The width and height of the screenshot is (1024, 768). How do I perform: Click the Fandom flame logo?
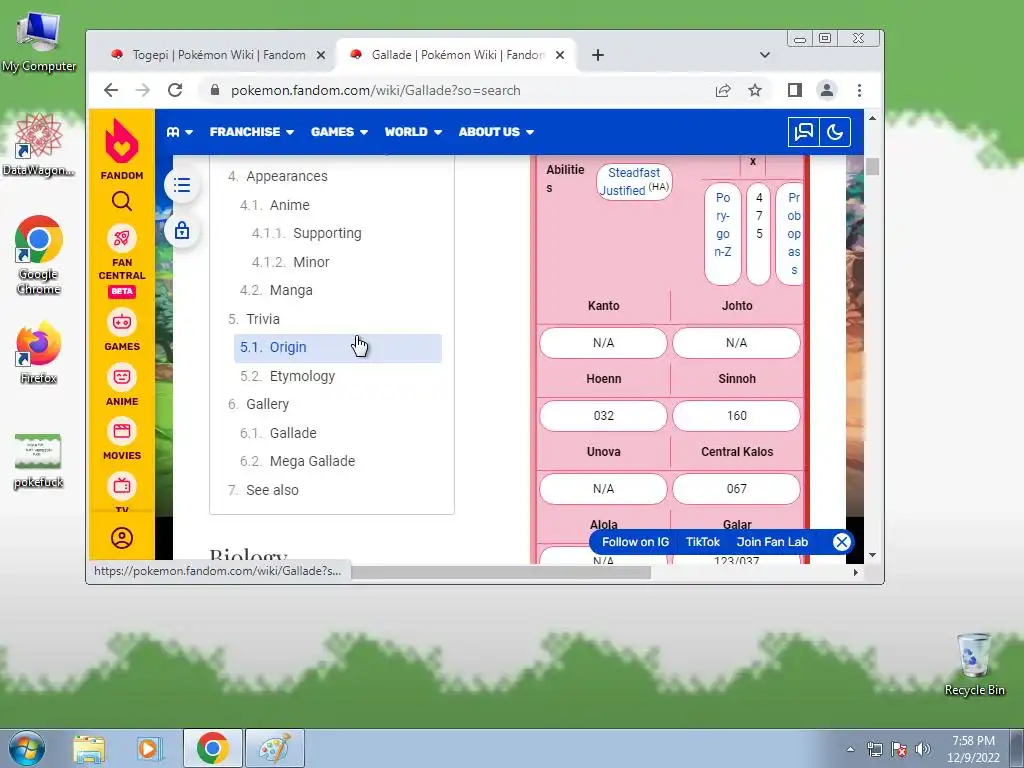coord(121,141)
